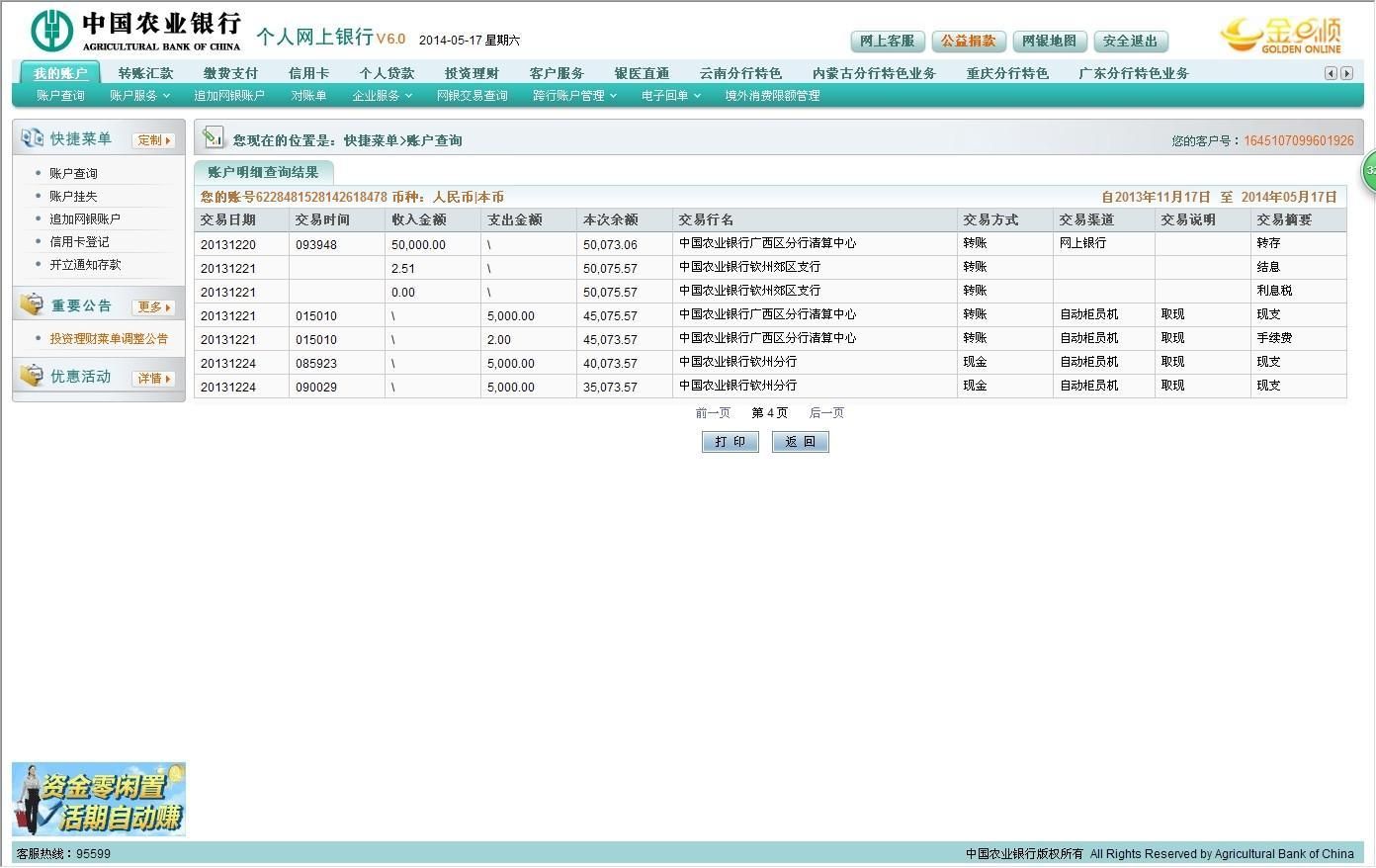
Task: Click the 快捷菜单 panel icon
Action: pos(32,138)
